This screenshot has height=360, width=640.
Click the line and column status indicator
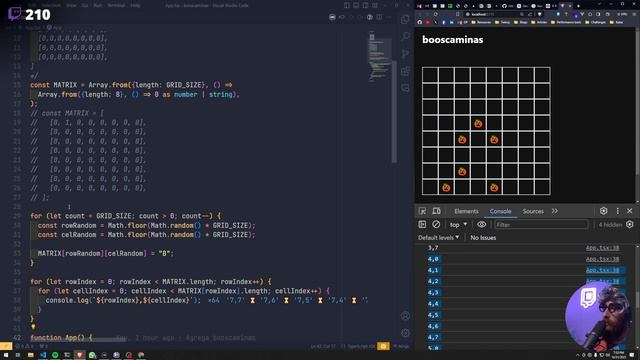pyautogui.click(x=322, y=346)
